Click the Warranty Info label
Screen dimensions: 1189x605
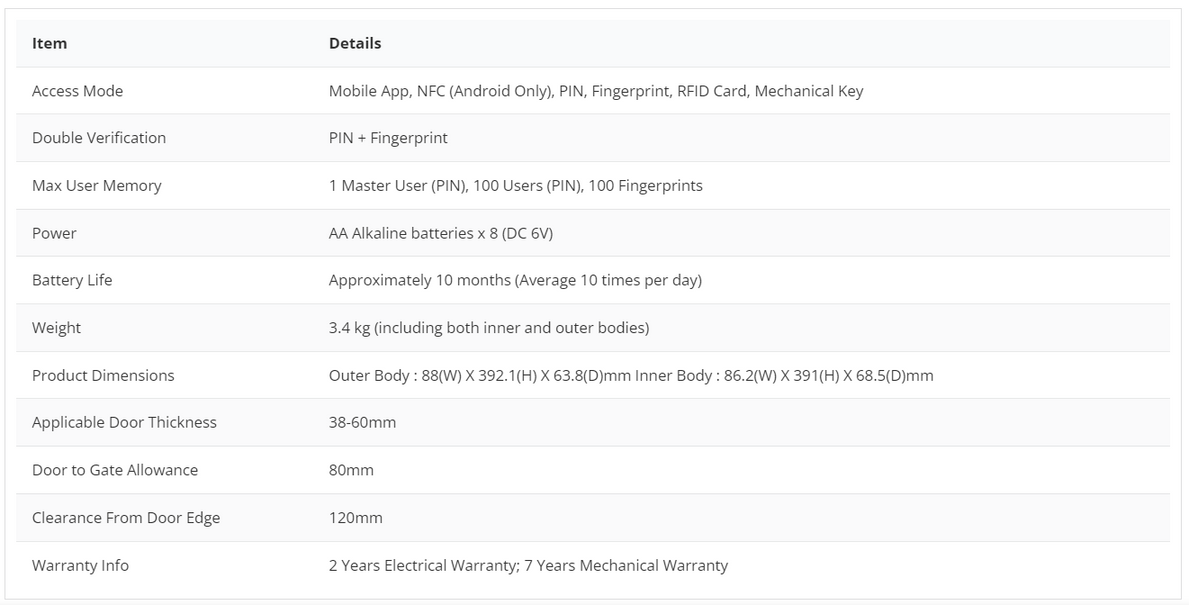[80, 566]
